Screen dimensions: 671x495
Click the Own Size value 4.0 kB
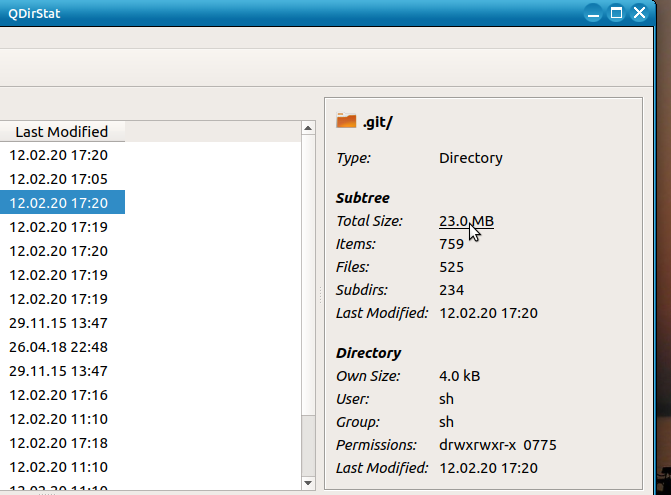(x=459, y=376)
